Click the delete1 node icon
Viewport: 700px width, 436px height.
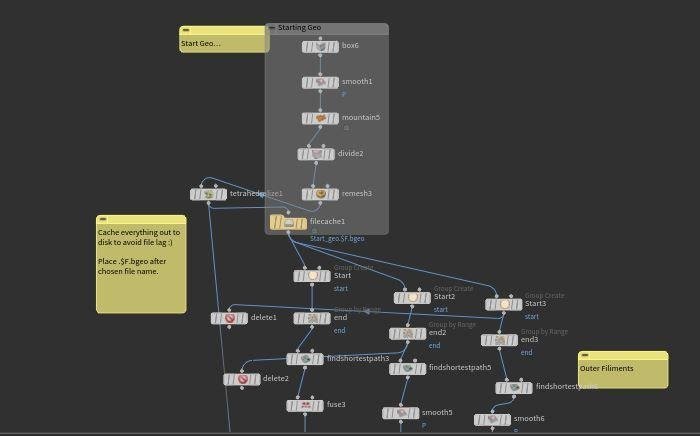tap(229, 318)
